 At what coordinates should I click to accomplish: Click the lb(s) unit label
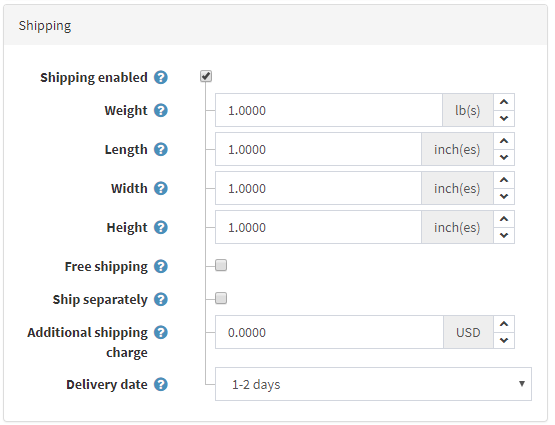[468, 110]
